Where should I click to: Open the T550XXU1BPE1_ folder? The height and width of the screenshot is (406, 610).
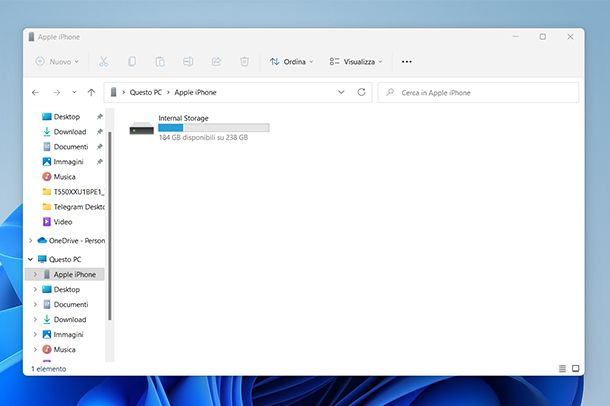72,192
